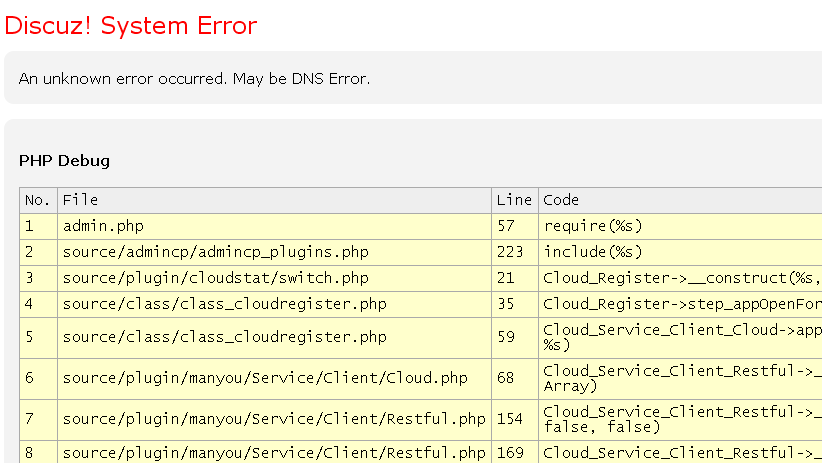Select the 'admin.php' file cell
822x463 pixels.
click(274, 226)
